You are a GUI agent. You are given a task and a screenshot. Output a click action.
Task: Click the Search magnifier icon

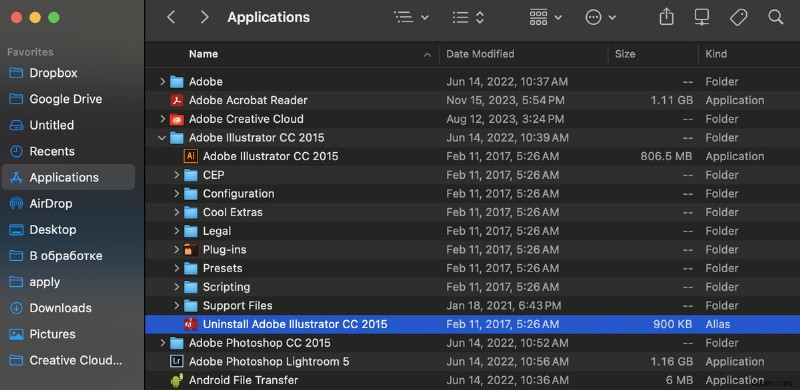776,17
